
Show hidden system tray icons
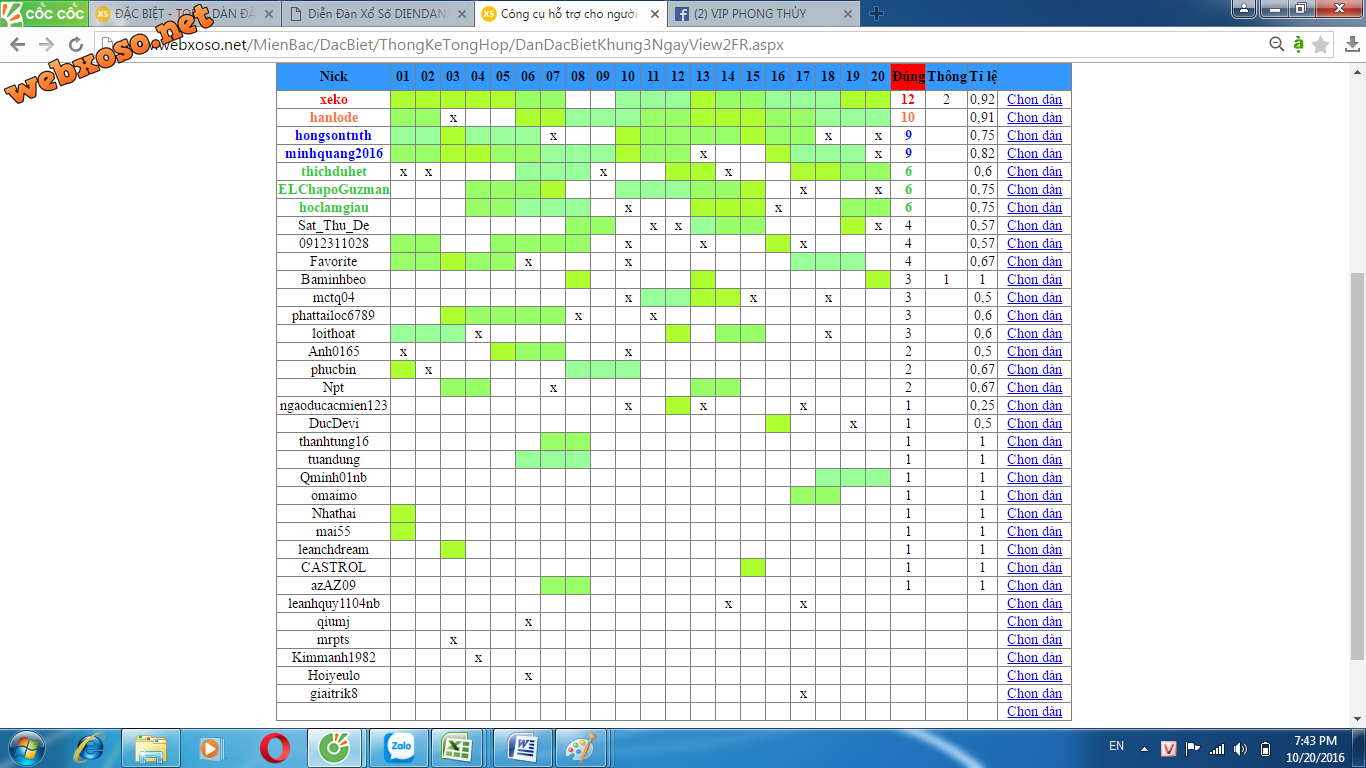point(1145,748)
